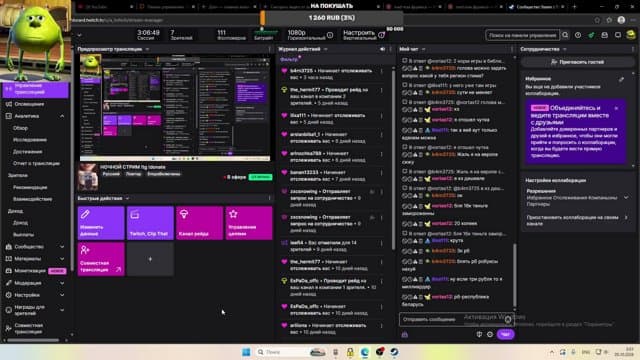Click the invite guests (Пригласить гостей) button

(577, 62)
